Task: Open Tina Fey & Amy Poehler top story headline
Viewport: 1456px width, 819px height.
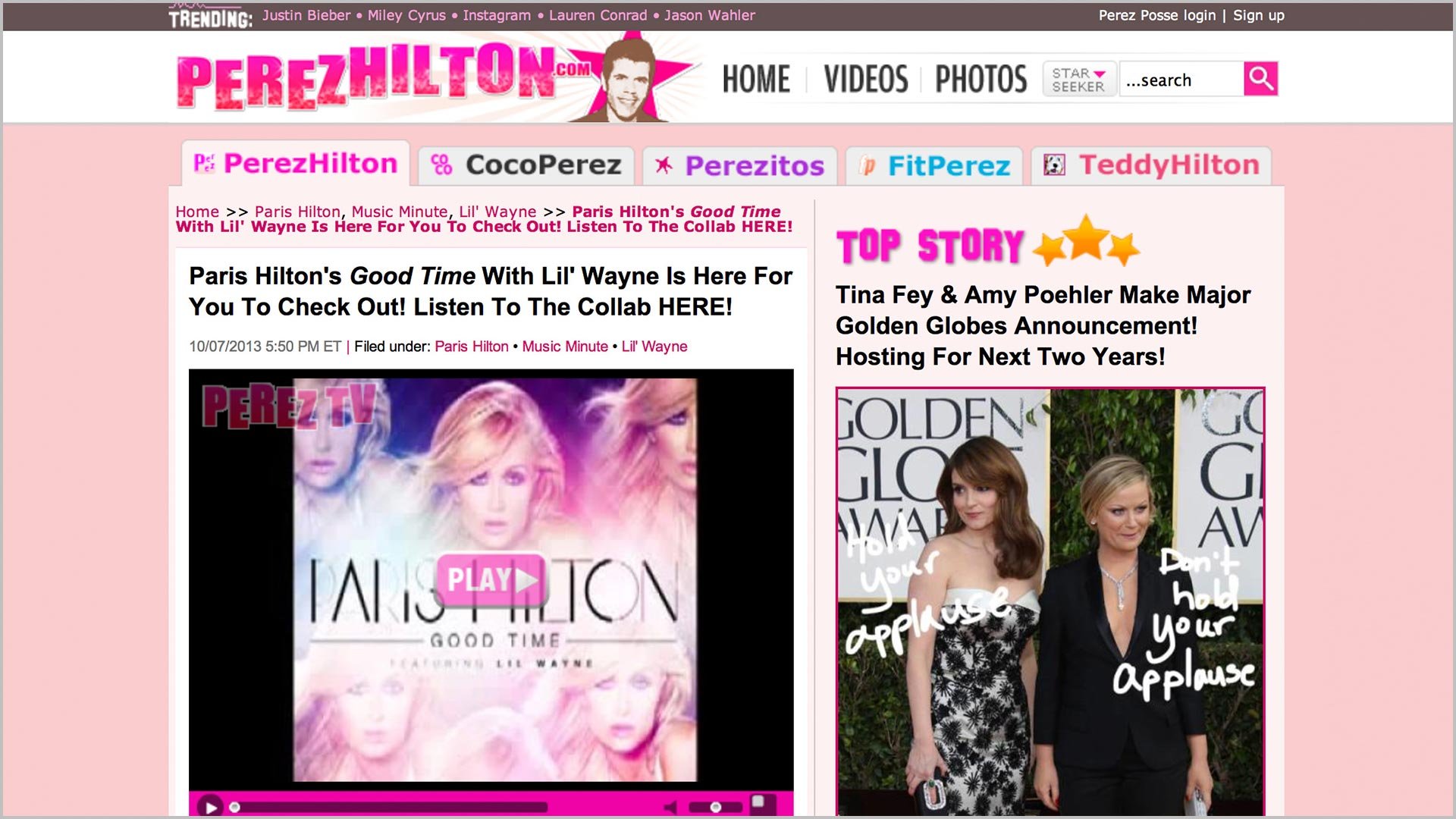Action: click(x=1043, y=326)
